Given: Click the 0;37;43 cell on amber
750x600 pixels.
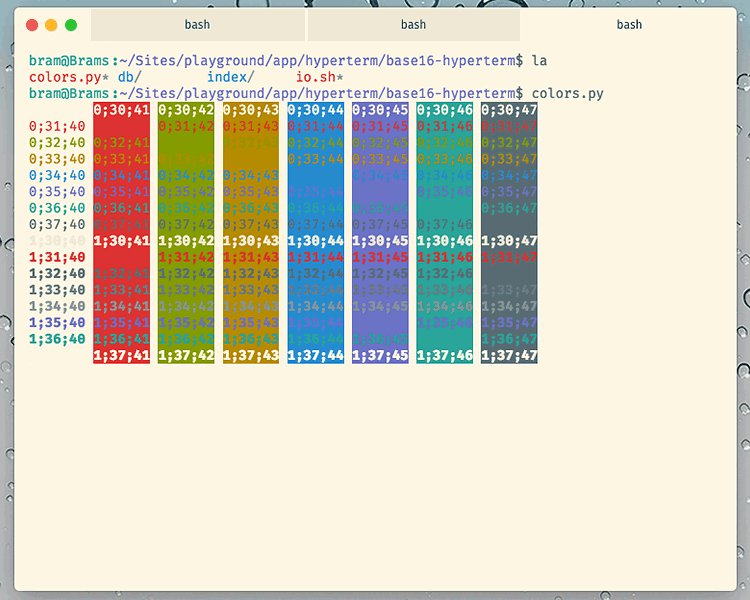Looking at the screenshot, I should coord(251,224).
